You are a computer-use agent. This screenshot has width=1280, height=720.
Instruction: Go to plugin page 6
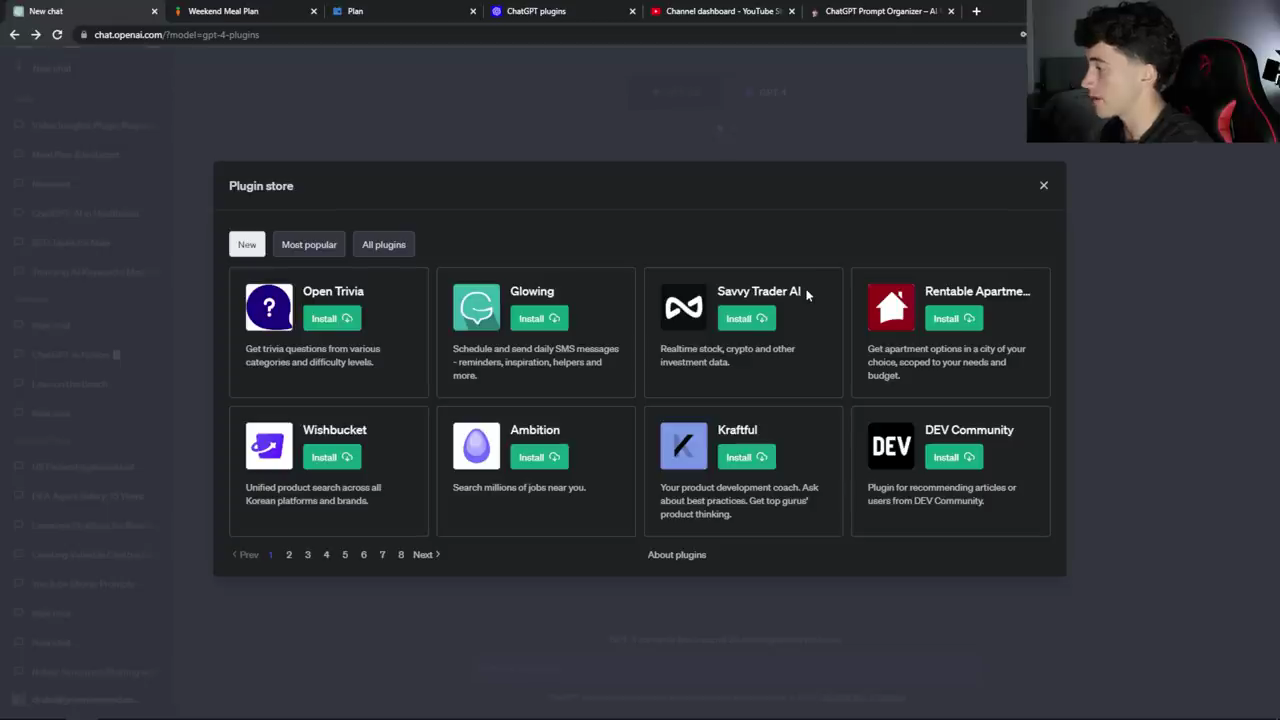coord(364,555)
